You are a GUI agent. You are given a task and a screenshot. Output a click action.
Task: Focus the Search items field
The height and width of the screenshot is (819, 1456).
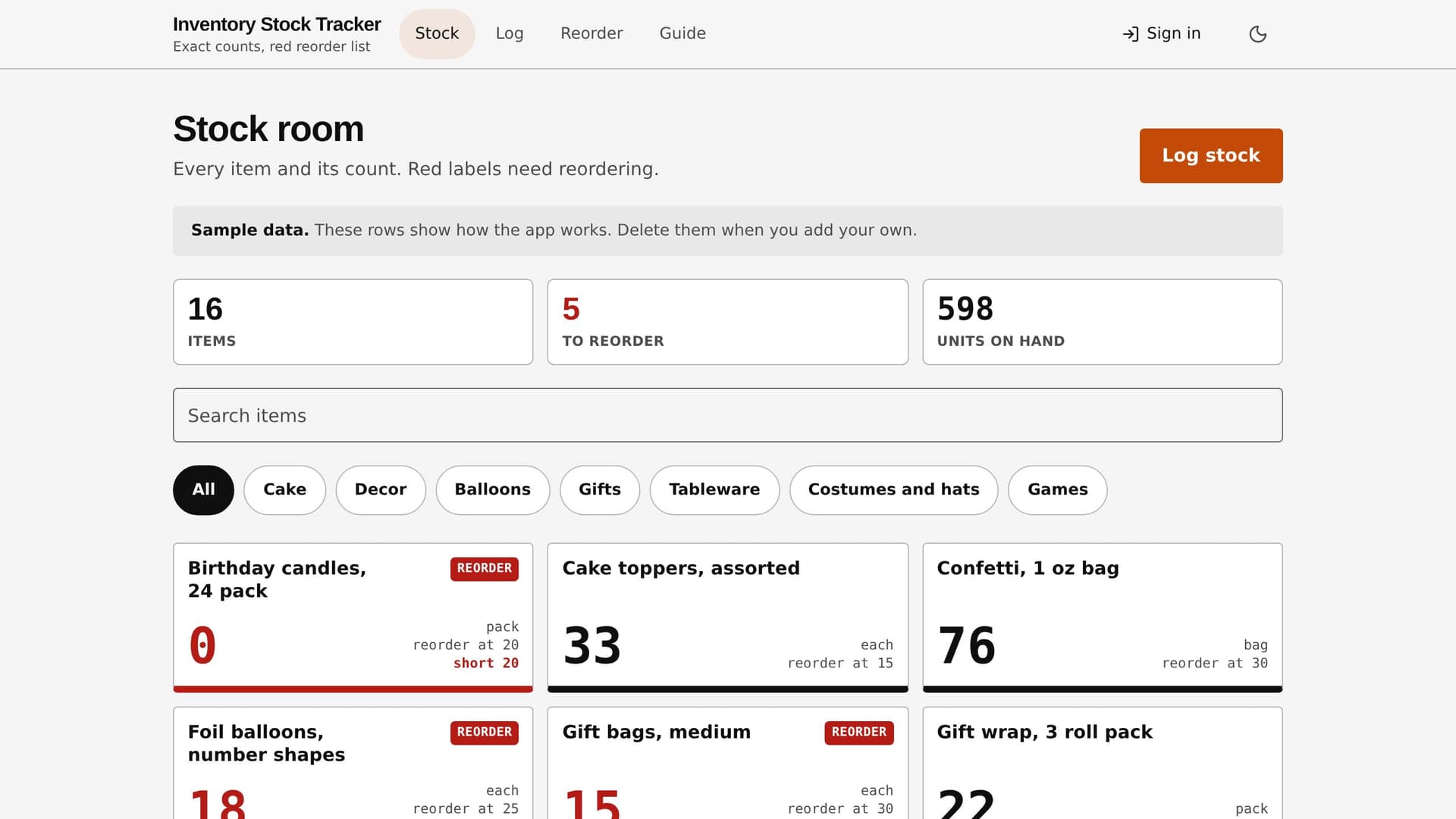(x=728, y=416)
